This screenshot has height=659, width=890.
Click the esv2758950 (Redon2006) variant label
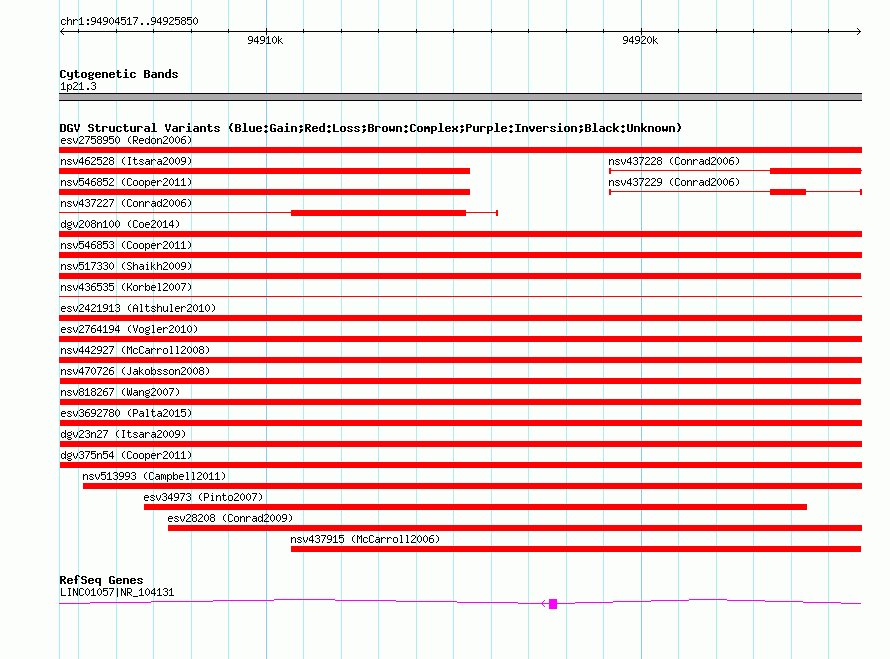click(126, 140)
